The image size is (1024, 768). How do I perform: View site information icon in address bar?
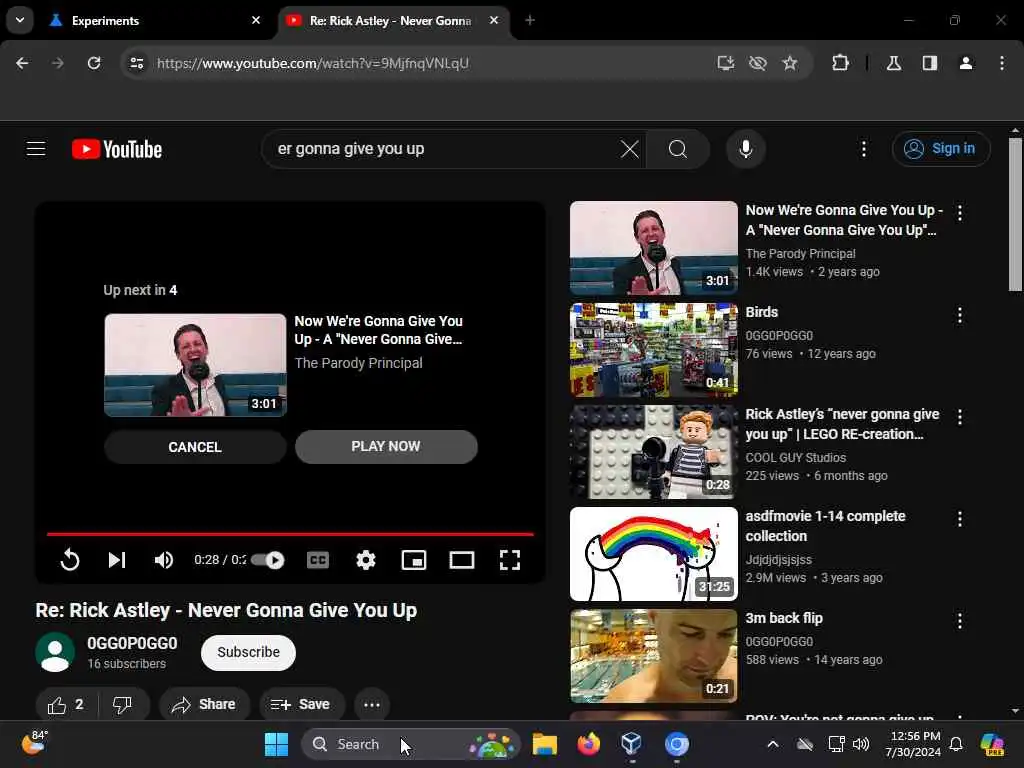pyautogui.click(x=136, y=63)
